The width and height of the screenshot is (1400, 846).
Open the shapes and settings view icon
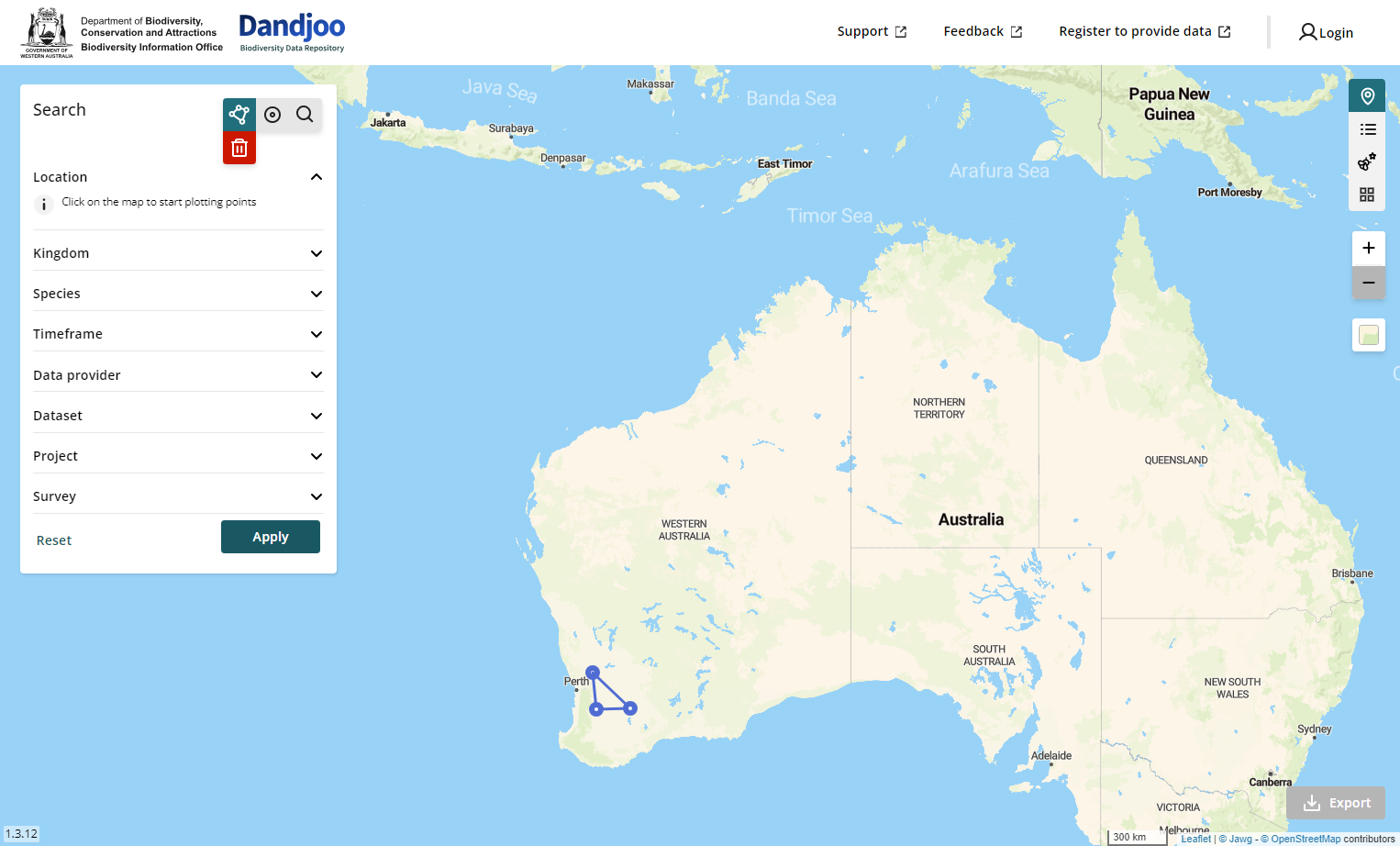point(1367,161)
